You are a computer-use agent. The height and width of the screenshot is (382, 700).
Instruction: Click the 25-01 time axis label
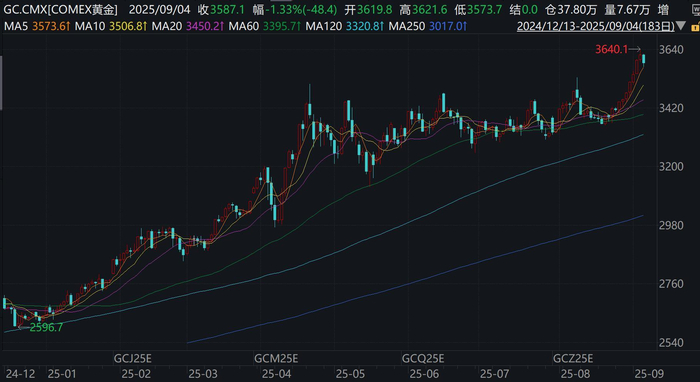(x=62, y=373)
